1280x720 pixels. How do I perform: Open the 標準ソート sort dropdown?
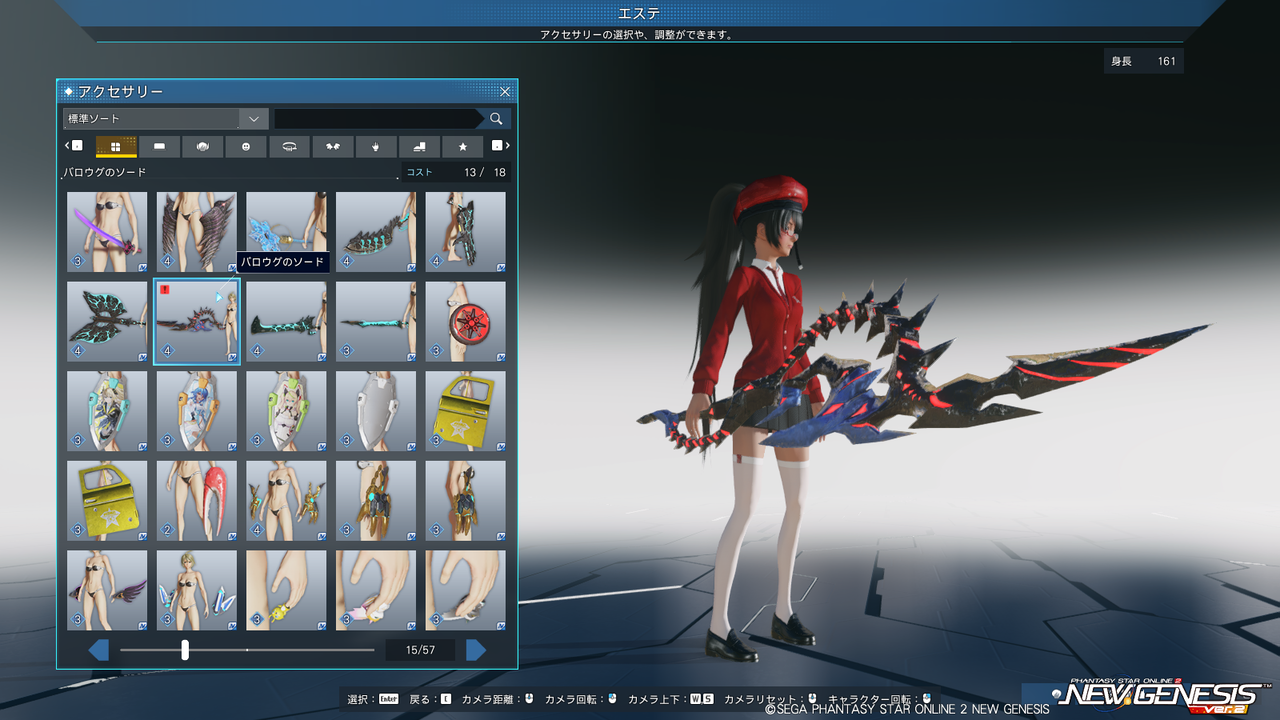coord(165,118)
